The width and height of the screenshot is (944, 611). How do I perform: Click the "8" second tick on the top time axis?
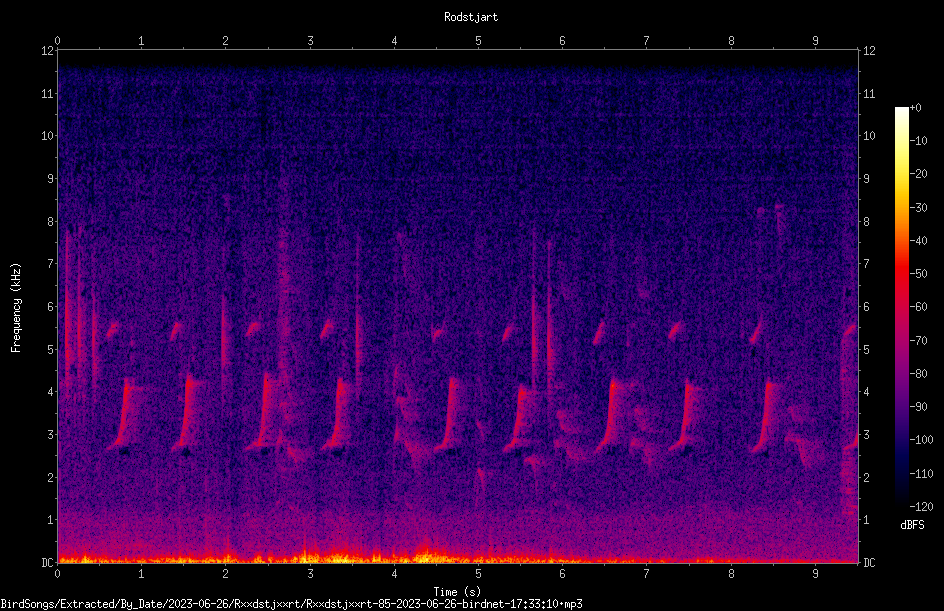[731, 41]
